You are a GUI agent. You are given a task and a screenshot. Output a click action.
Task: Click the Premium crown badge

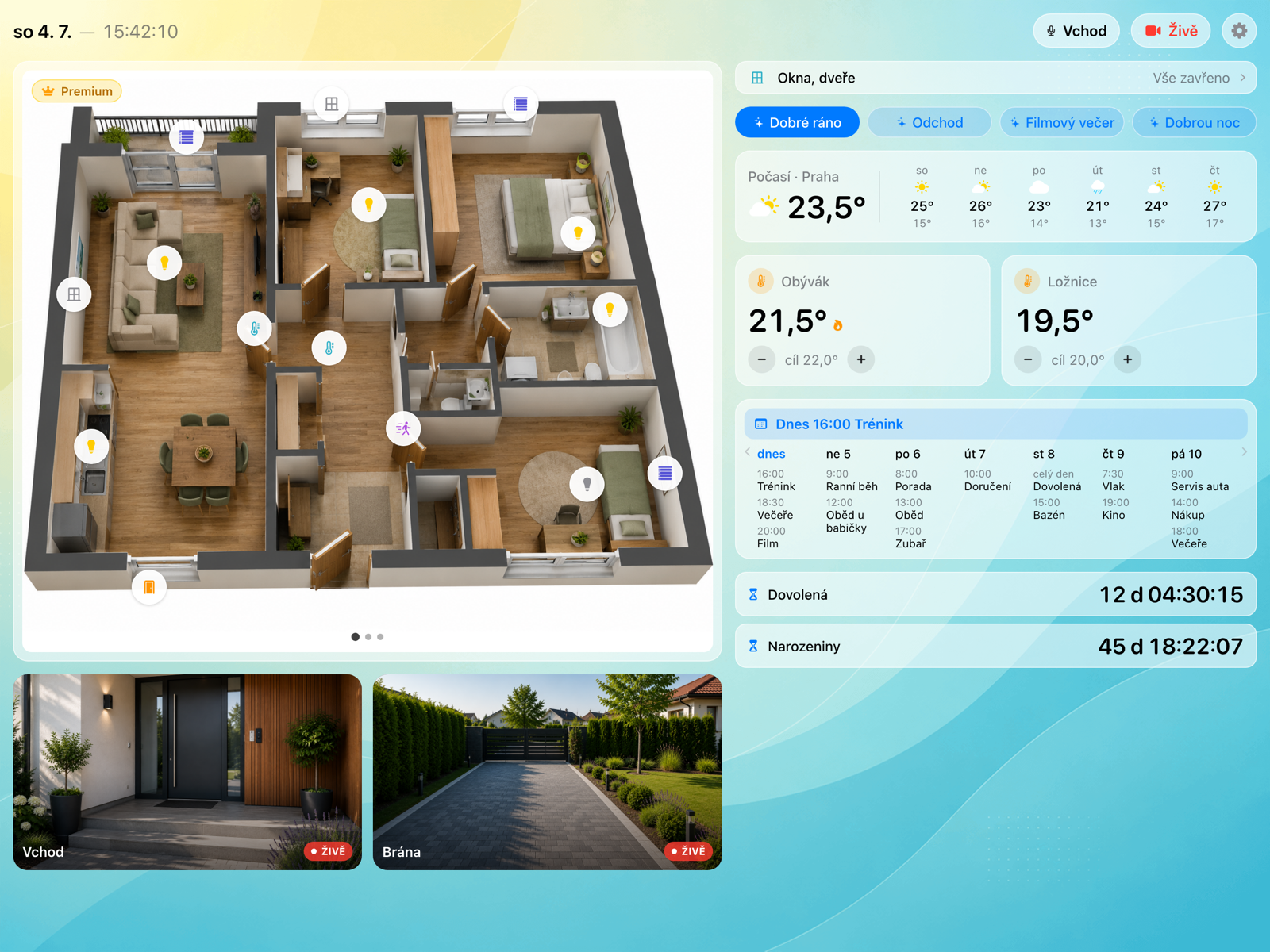77,91
